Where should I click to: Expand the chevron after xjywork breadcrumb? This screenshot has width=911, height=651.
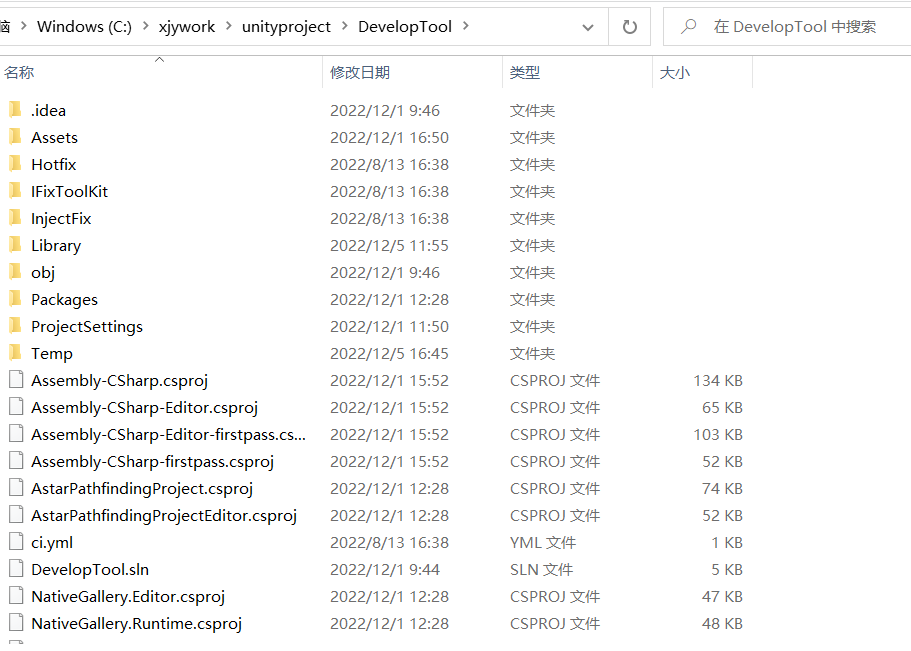coord(228,27)
